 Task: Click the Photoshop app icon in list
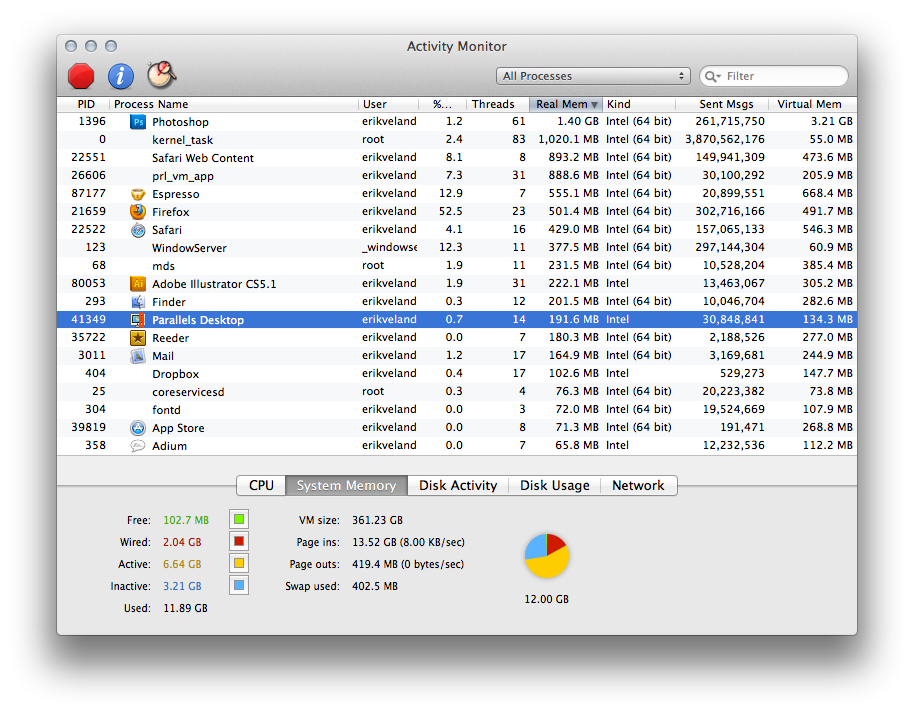[138, 121]
